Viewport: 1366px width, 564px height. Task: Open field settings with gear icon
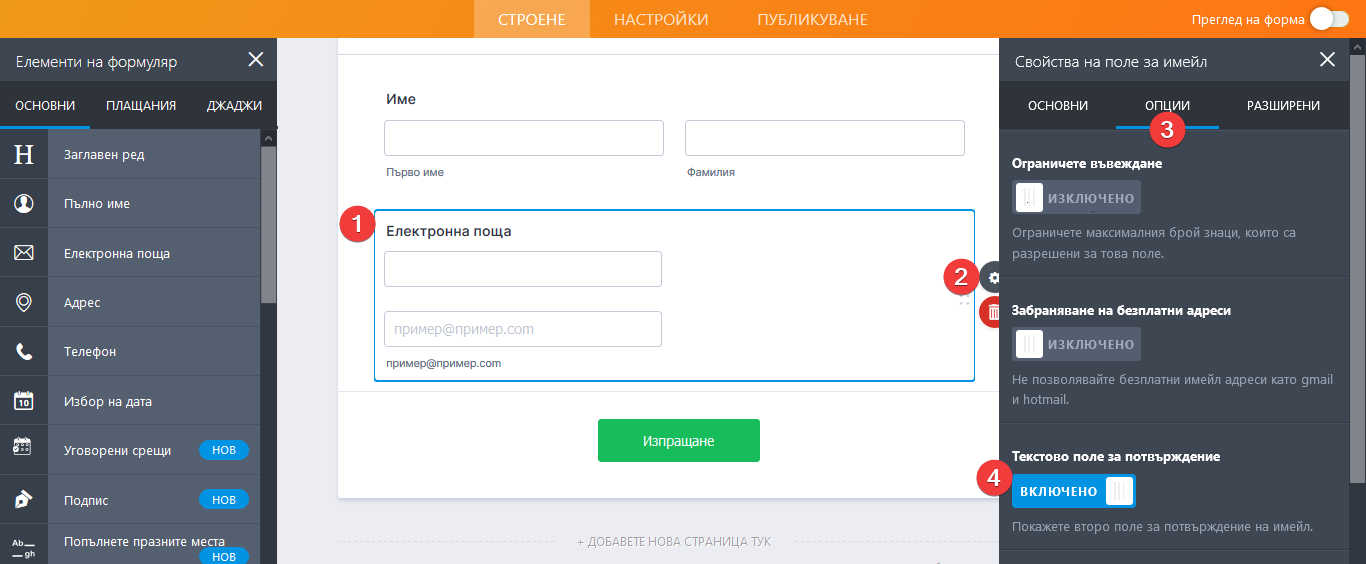click(x=993, y=278)
